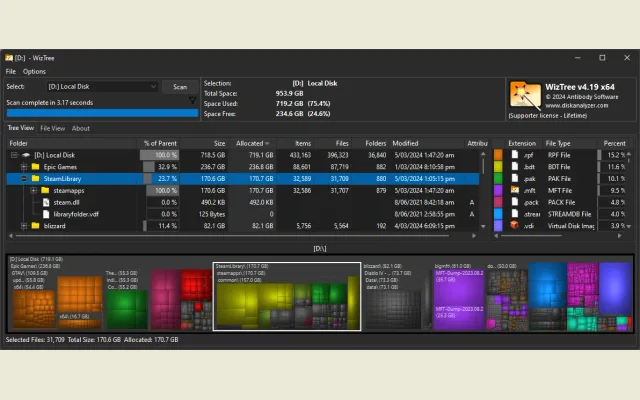Click the SteamLibrary folder icon
Screen dimensions: 640x400
36,178
